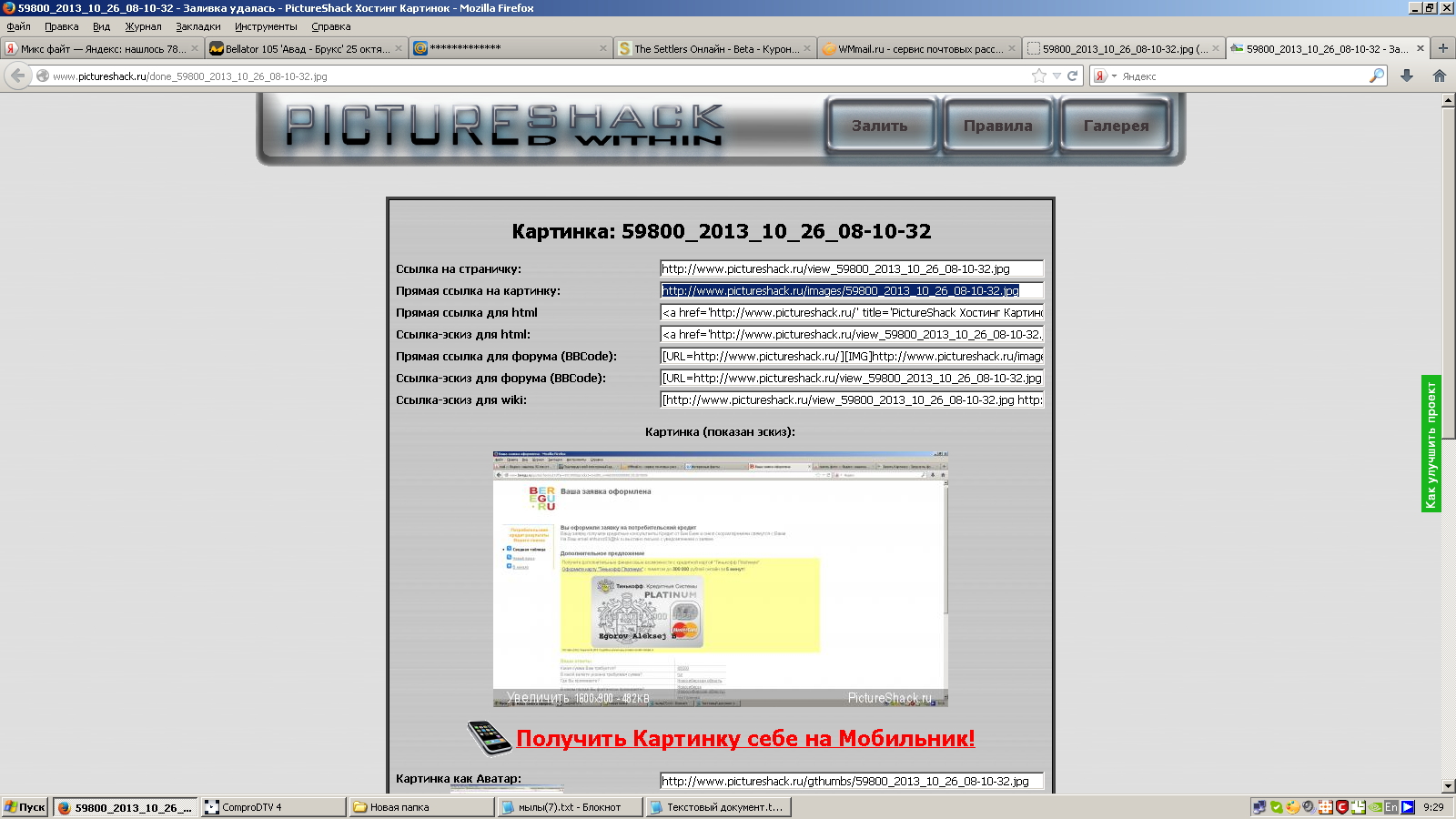Click the 'Картинка: 59800_2013_10_26_08-10-32' heading
The image size is (1456, 819).
tap(721, 231)
